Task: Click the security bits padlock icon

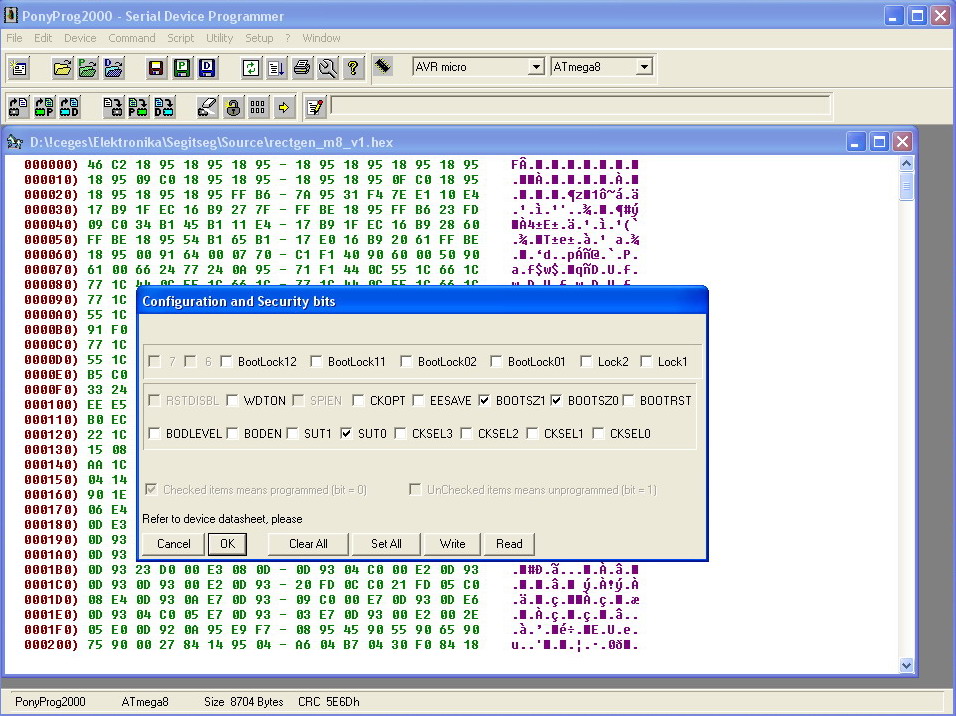Action: click(233, 107)
